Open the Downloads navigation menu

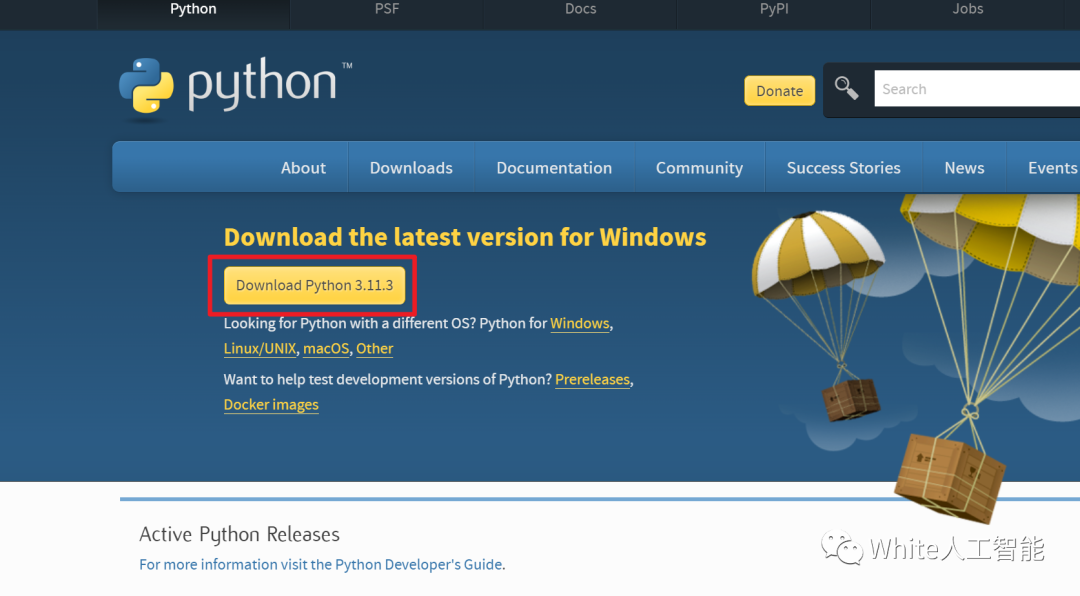pos(411,168)
